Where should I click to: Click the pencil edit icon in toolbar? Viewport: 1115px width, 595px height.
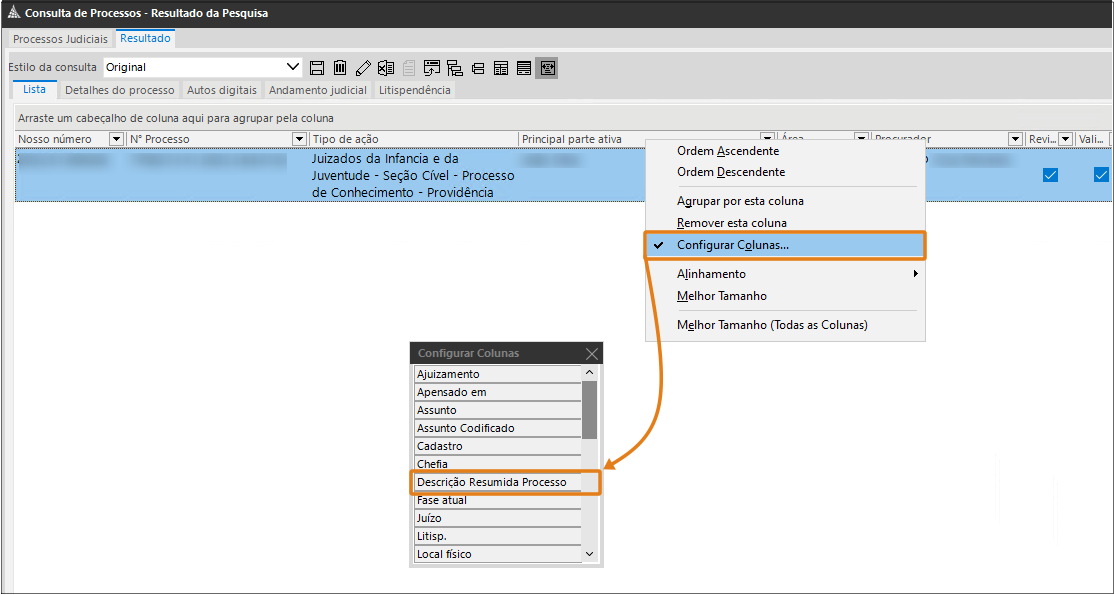pos(363,68)
